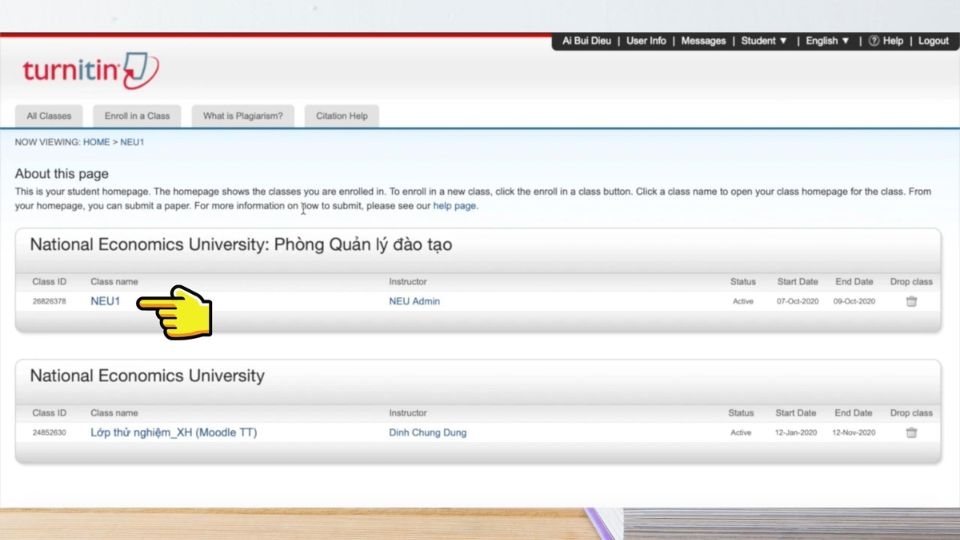Open Lớp thử nghiệm_XH (Moodle TT) class
The image size is (960, 540).
tap(174, 432)
